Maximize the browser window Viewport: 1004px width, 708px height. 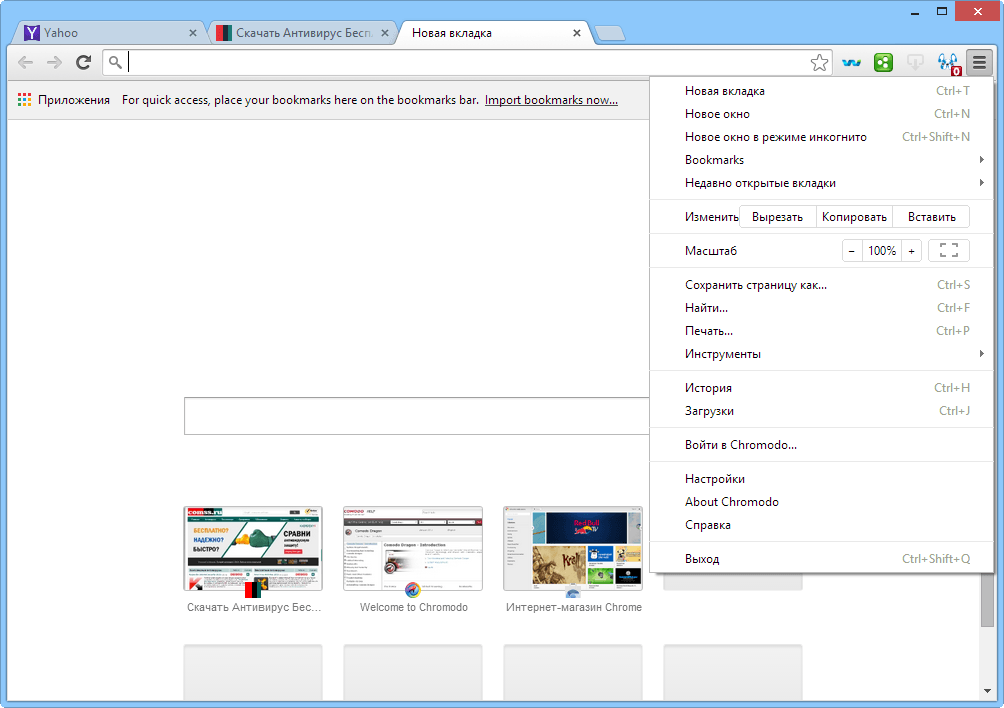pos(941,12)
